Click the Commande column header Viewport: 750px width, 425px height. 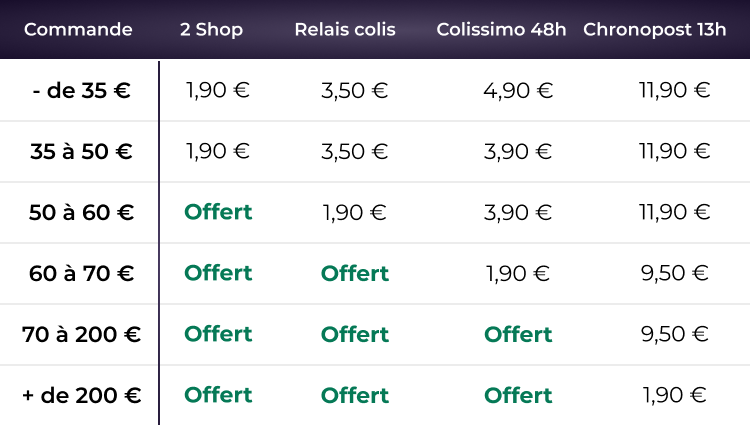coord(78,29)
